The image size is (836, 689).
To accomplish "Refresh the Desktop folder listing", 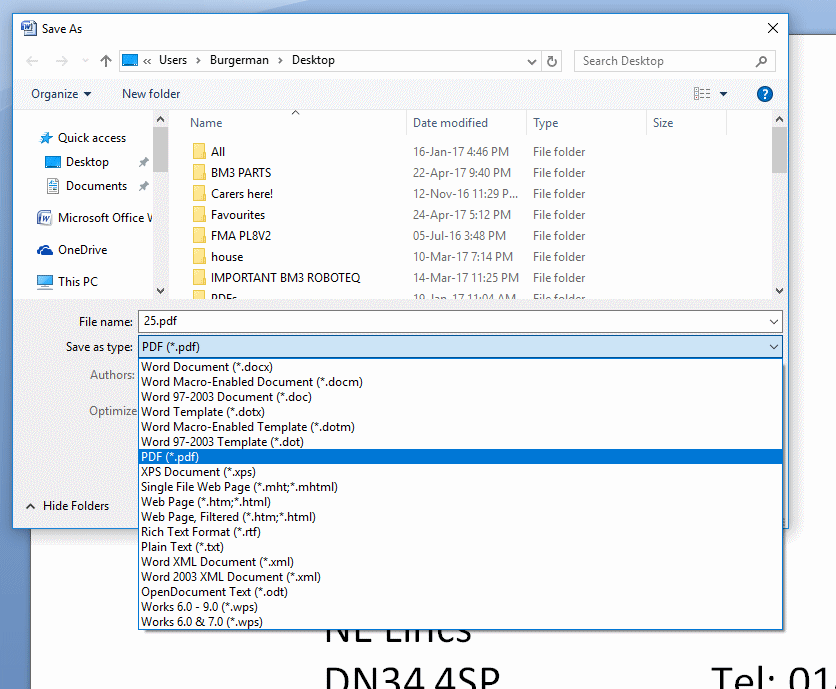I will (553, 61).
